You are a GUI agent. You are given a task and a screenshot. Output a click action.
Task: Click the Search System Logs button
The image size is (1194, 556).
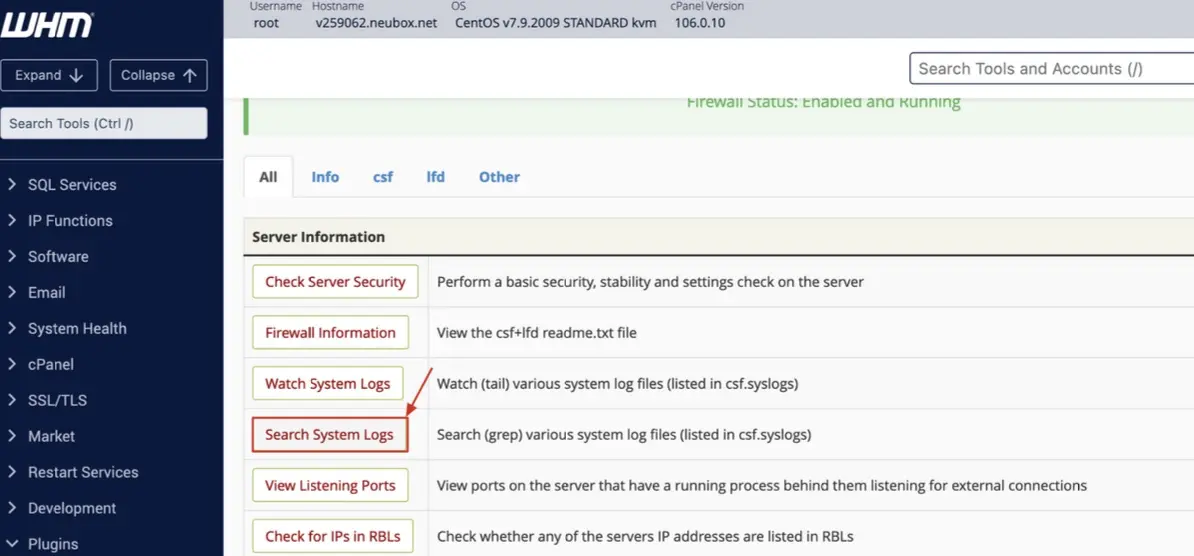click(330, 435)
